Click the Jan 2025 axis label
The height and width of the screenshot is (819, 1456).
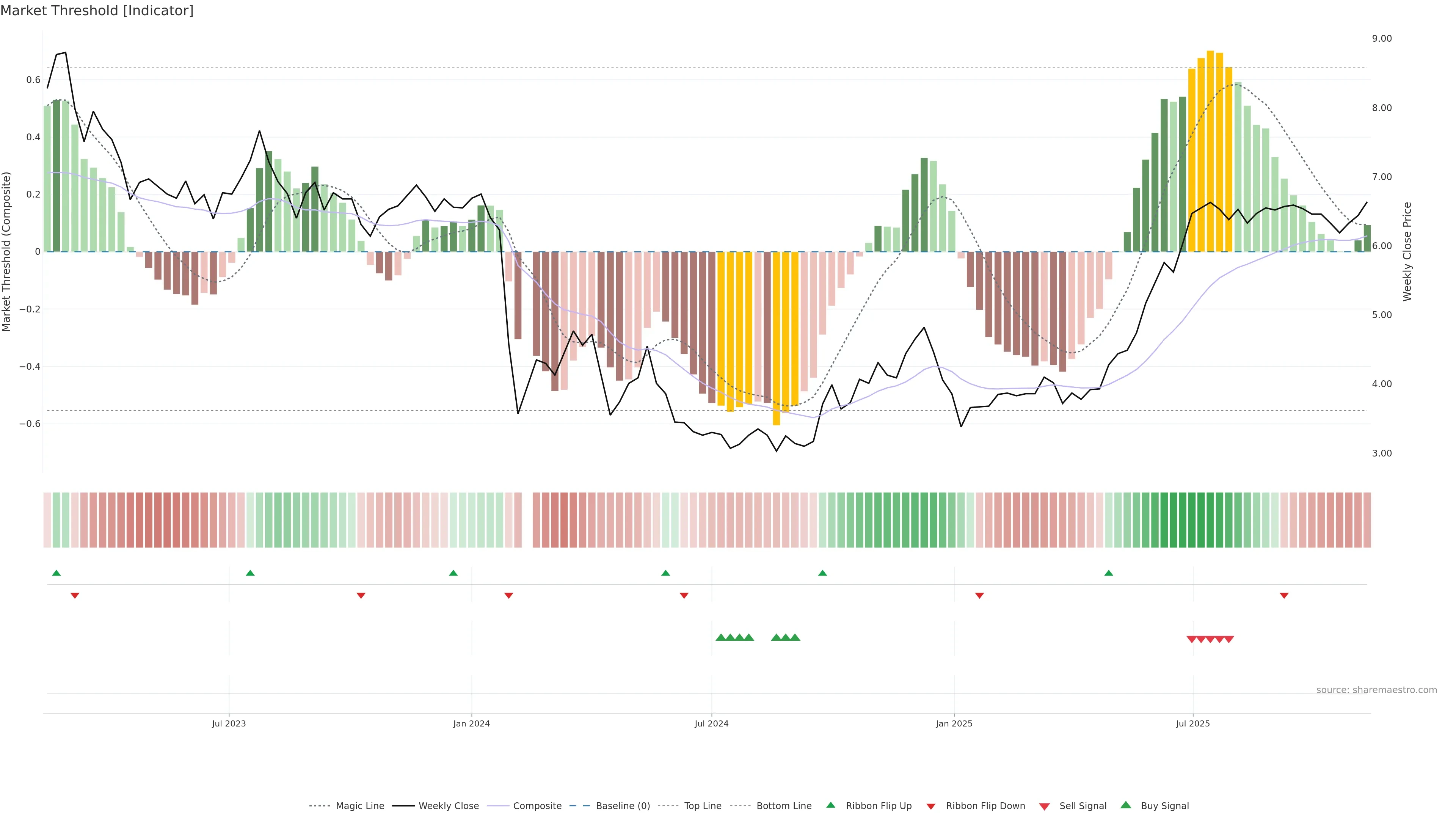954,723
